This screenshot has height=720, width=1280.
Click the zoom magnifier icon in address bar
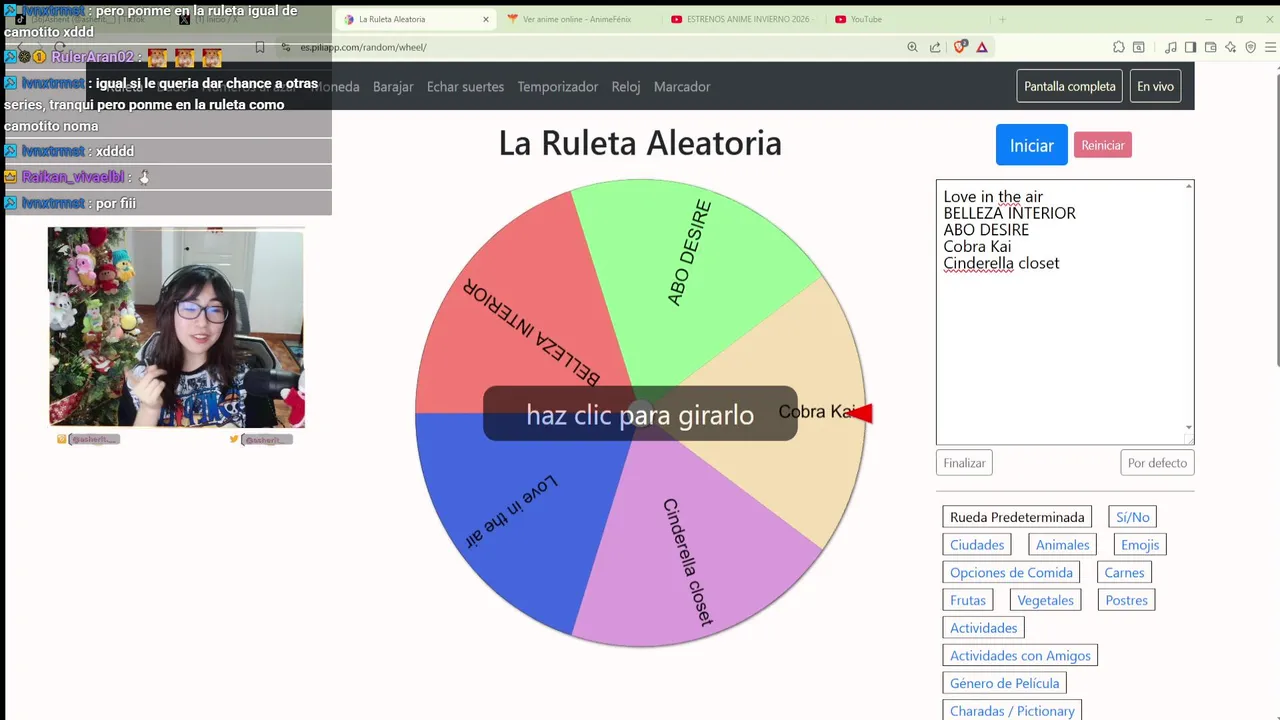coord(912,47)
